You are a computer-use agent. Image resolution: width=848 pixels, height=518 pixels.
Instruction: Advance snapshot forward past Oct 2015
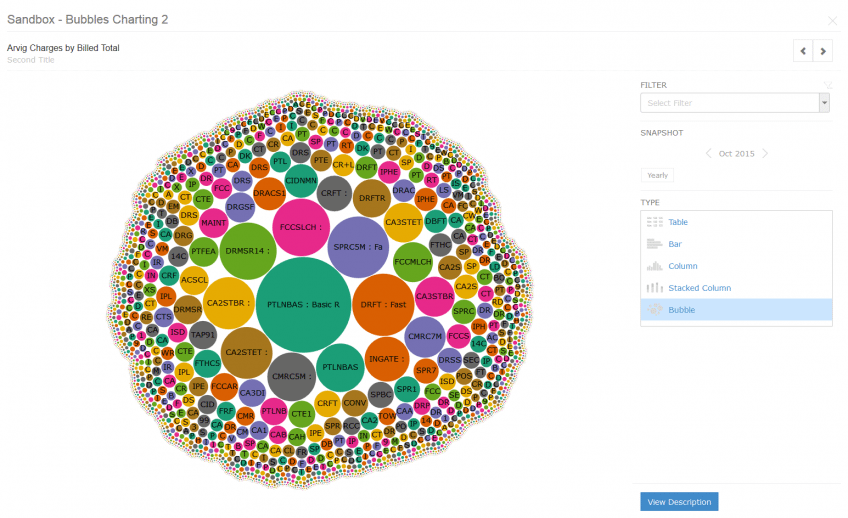click(x=765, y=154)
